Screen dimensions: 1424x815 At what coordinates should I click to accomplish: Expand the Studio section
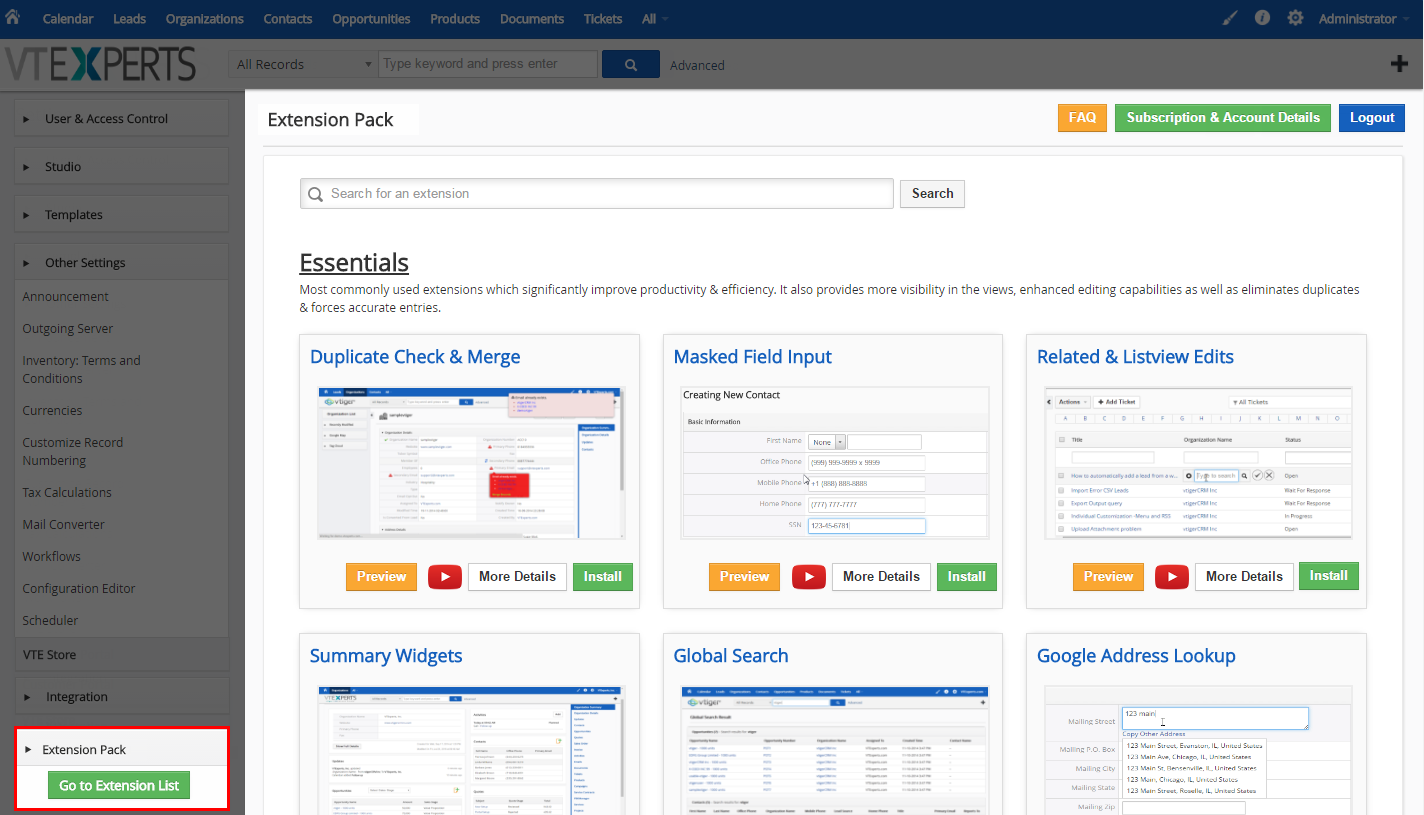coord(121,166)
